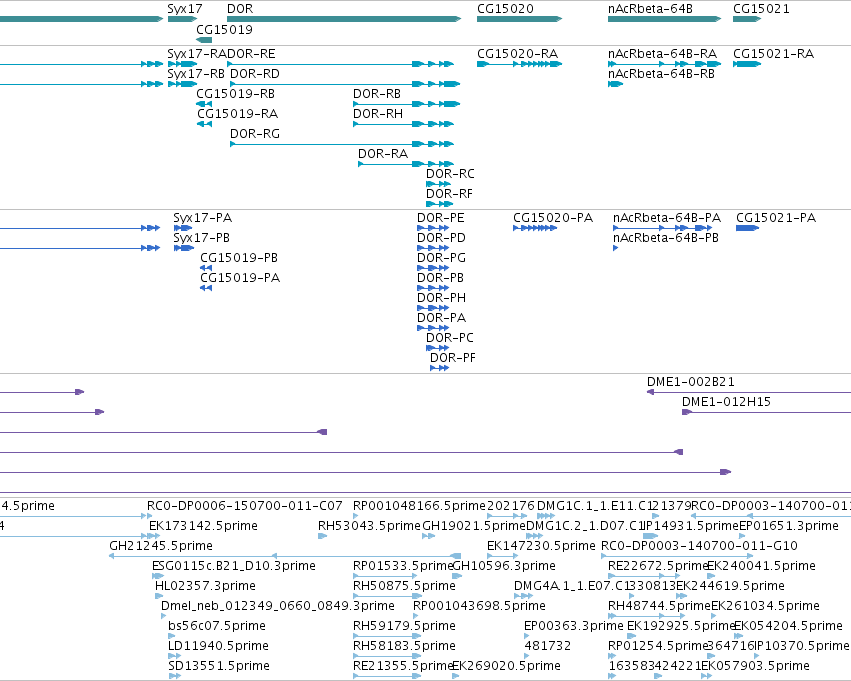
Task: Click the DOR gene label in top track
Action: (x=240, y=9)
